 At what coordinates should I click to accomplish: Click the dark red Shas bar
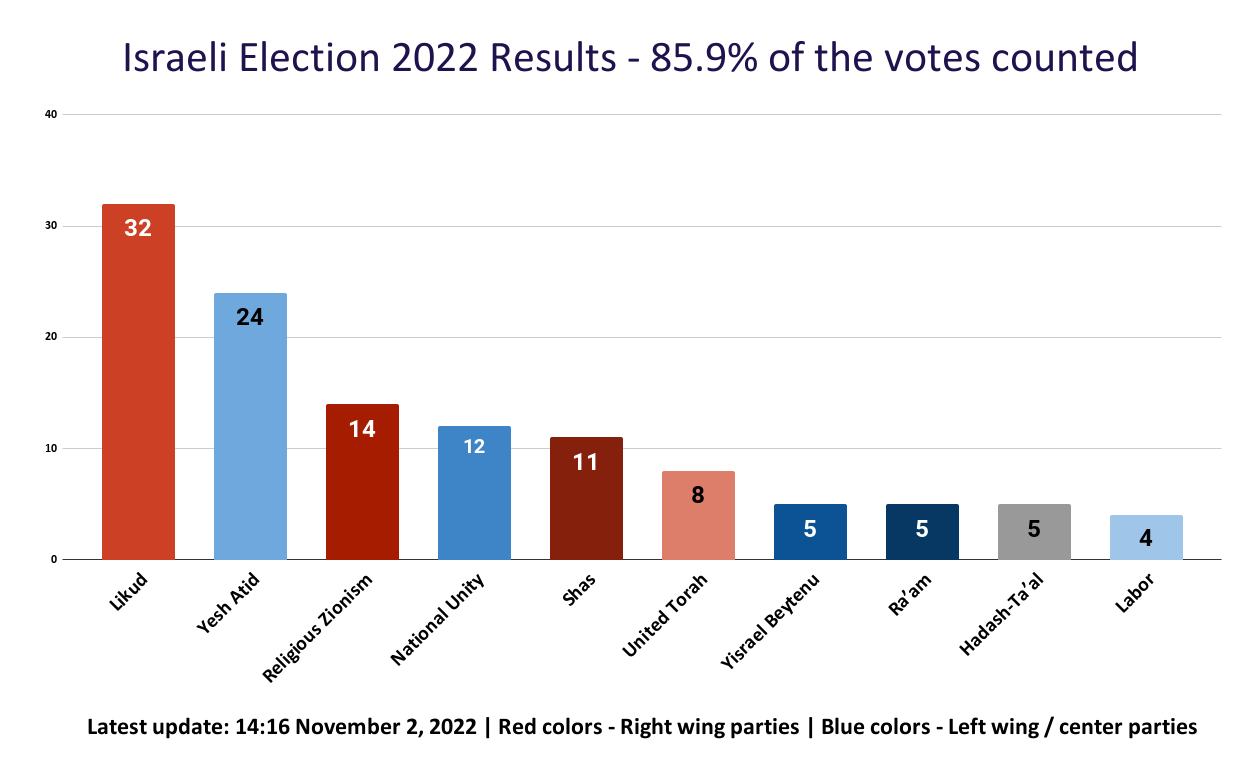pos(586,505)
